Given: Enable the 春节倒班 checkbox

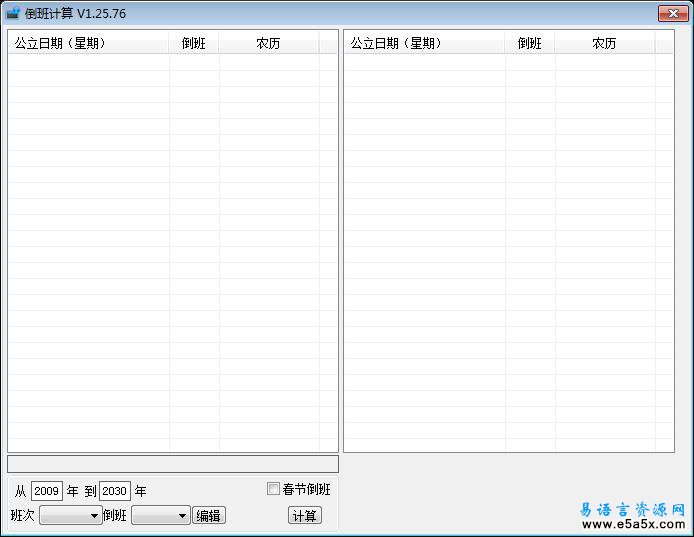Looking at the screenshot, I should click(273, 489).
